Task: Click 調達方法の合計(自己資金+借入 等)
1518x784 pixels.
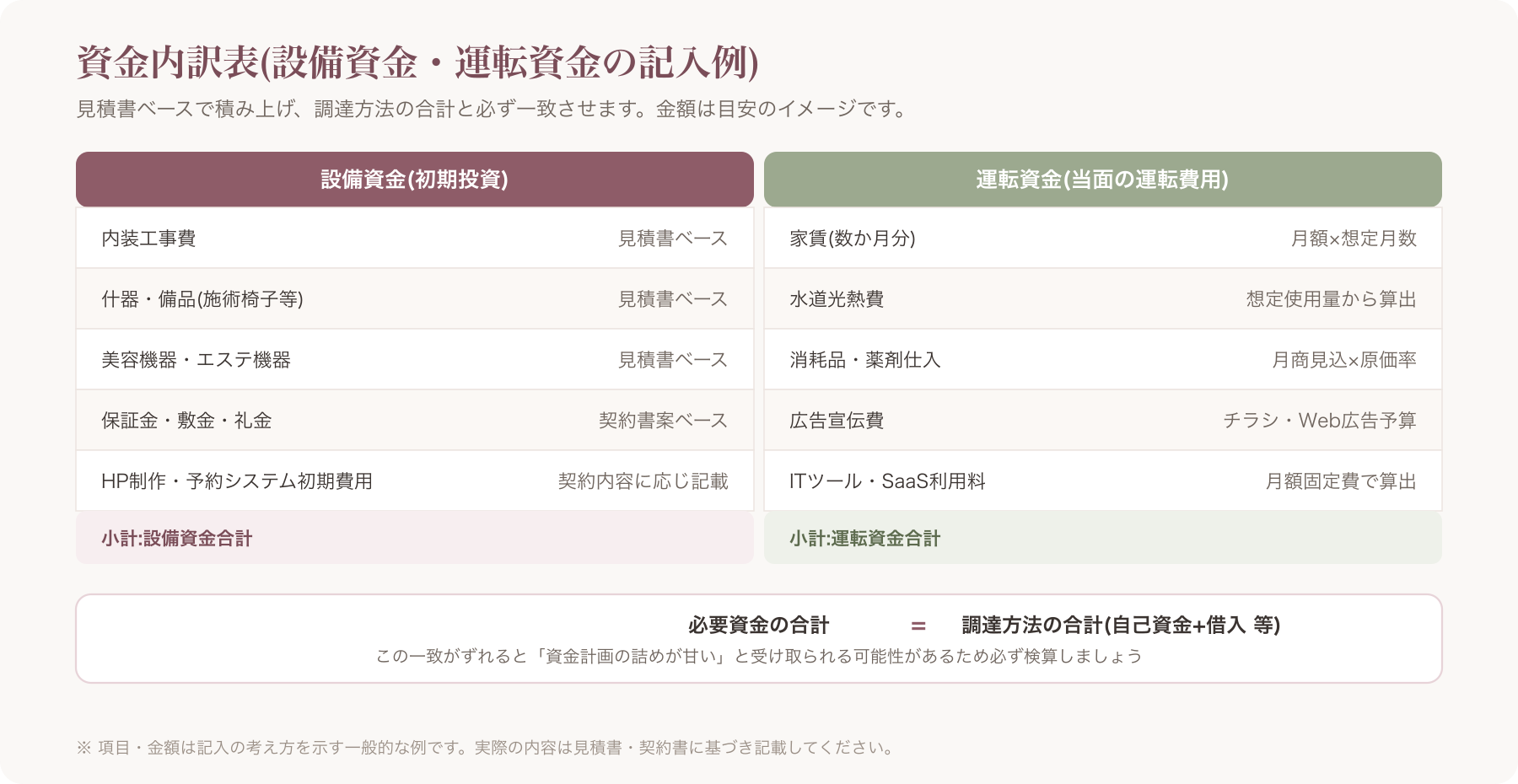Action: pyautogui.click(x=1122, y=625)
